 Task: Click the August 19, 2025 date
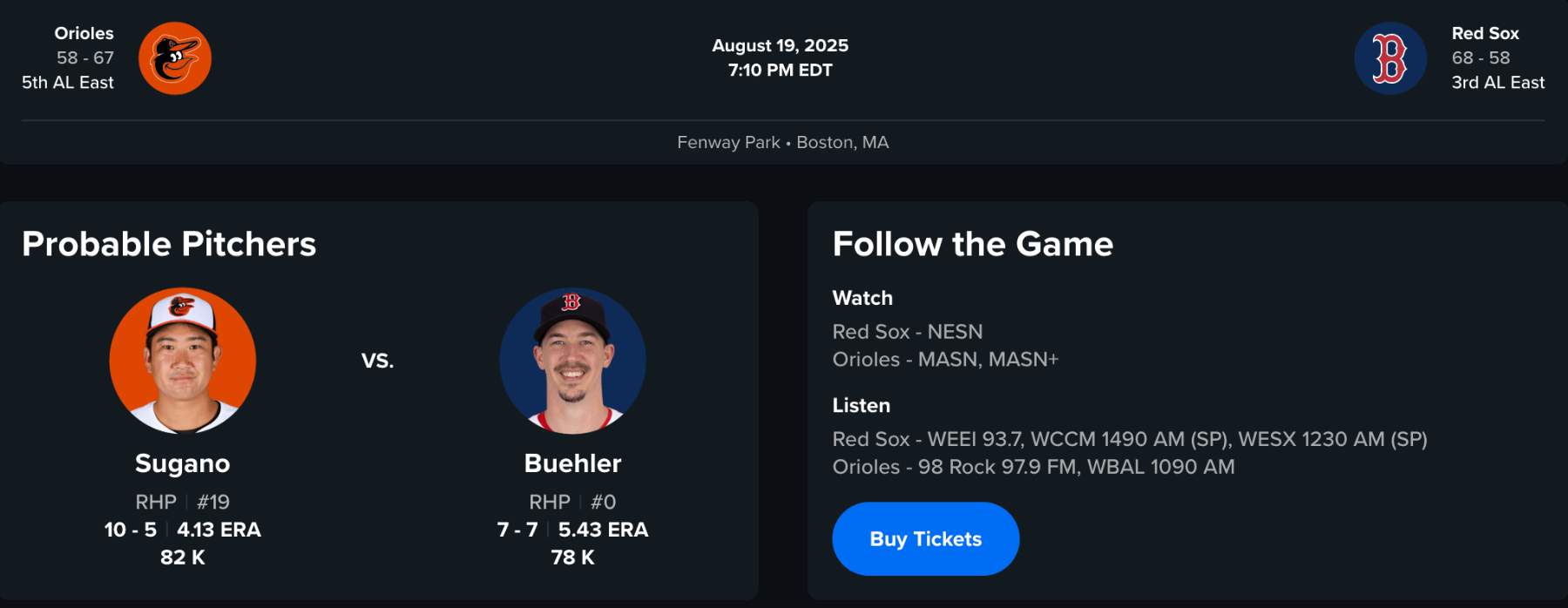(780, 45)
